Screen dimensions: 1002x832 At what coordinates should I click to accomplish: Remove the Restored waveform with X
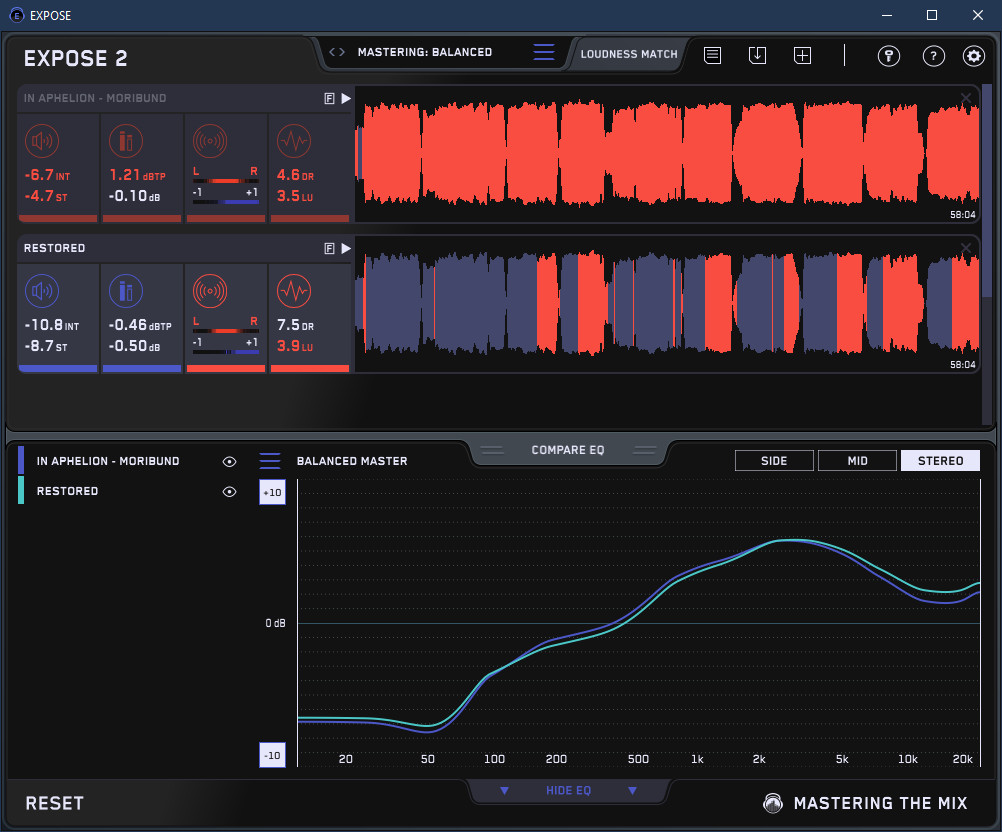(x=966, y=248)
